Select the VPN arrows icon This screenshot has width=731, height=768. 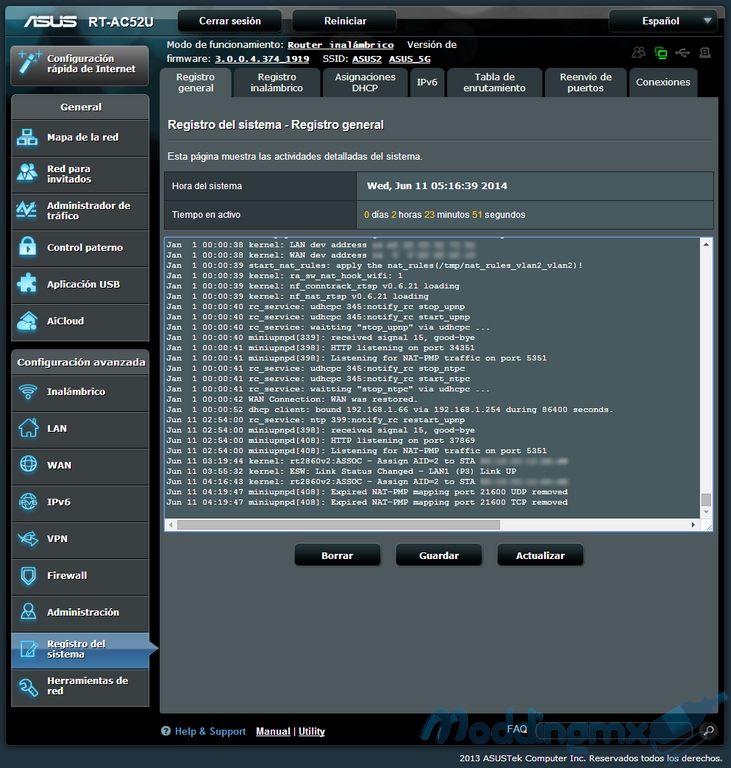click(28, 538)
